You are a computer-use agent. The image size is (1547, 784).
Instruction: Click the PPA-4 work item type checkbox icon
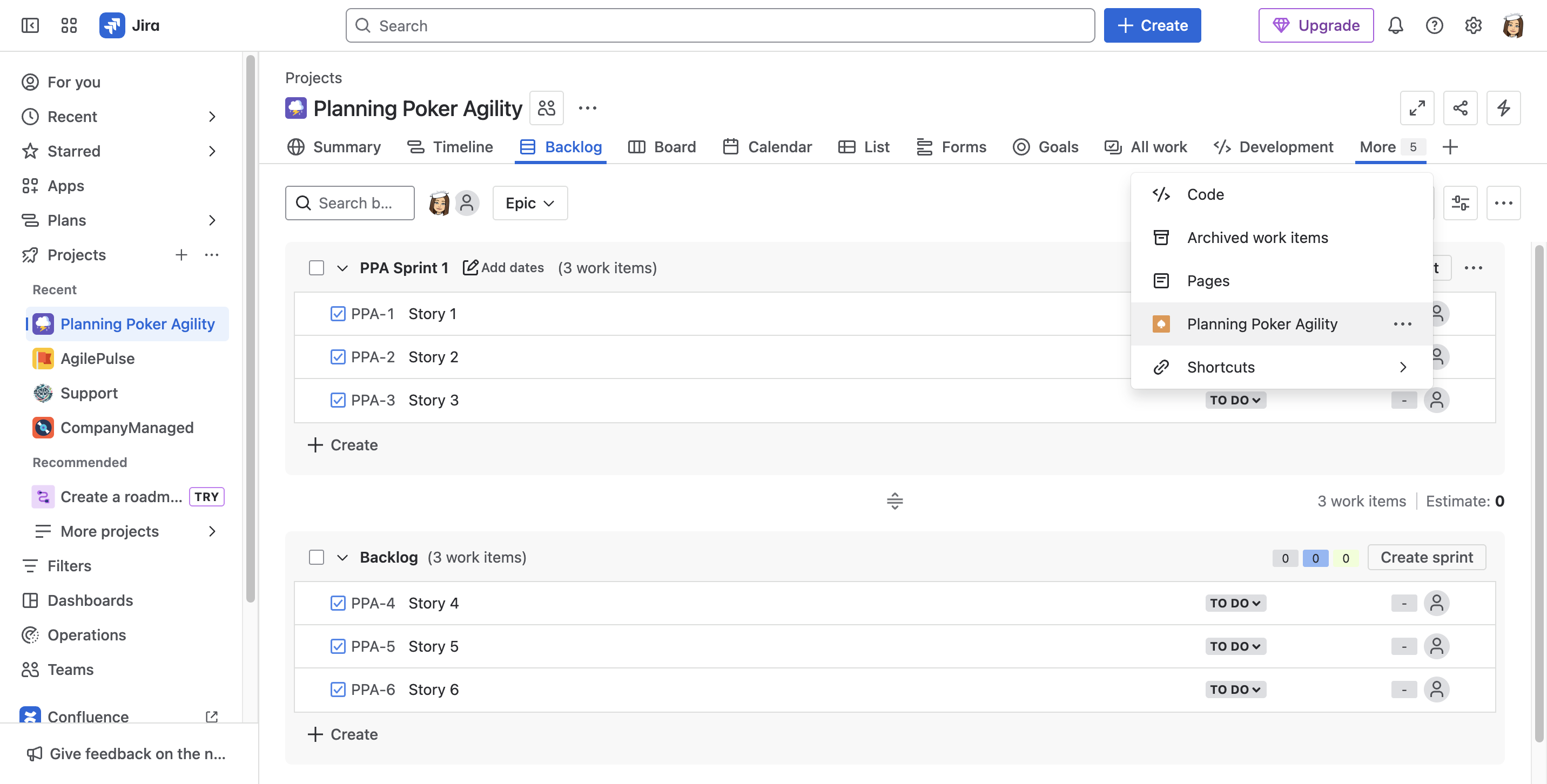pyautogui.click(x=338, y=603)
